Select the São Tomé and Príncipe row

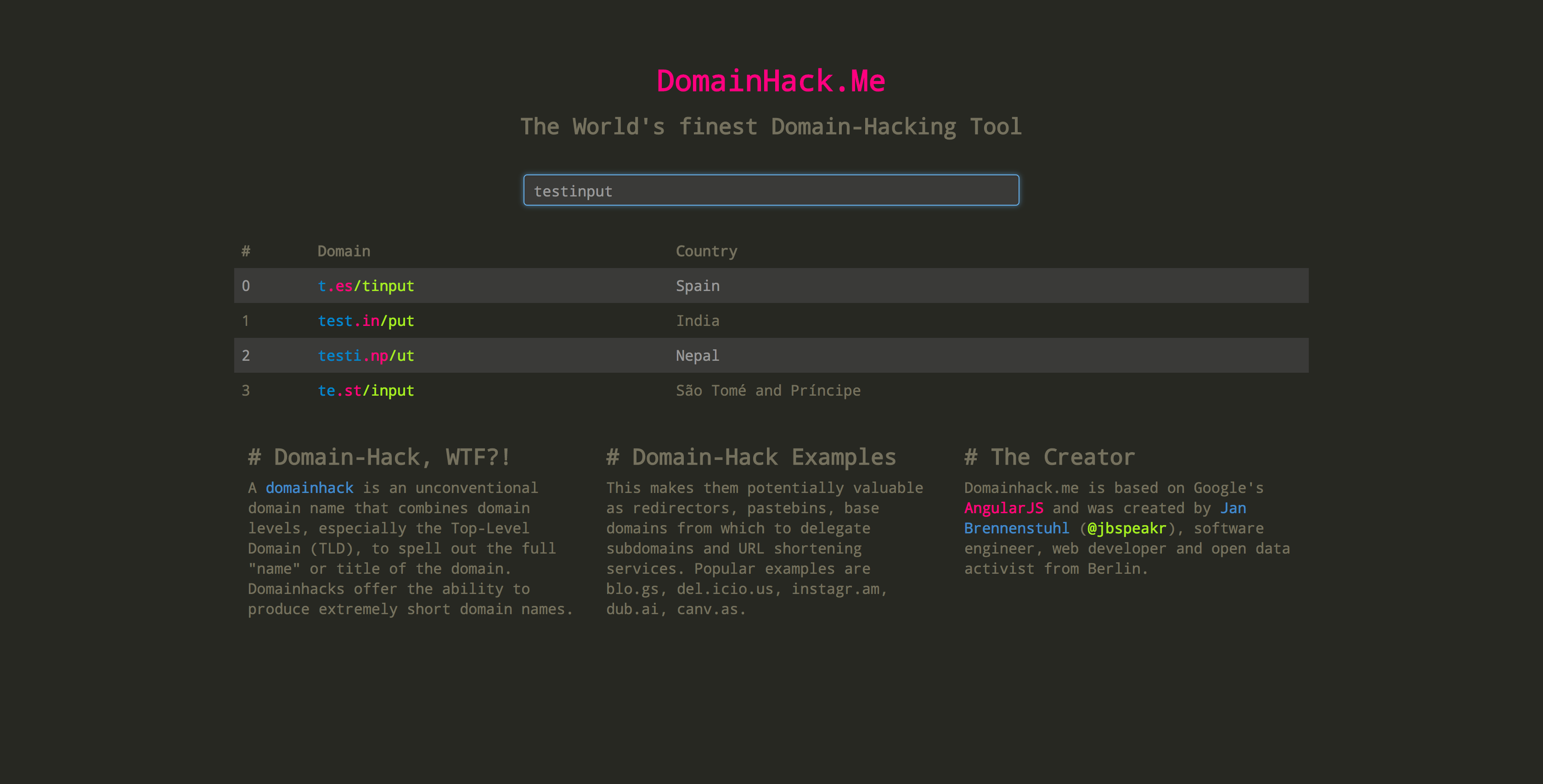click(x=768, y=391)
